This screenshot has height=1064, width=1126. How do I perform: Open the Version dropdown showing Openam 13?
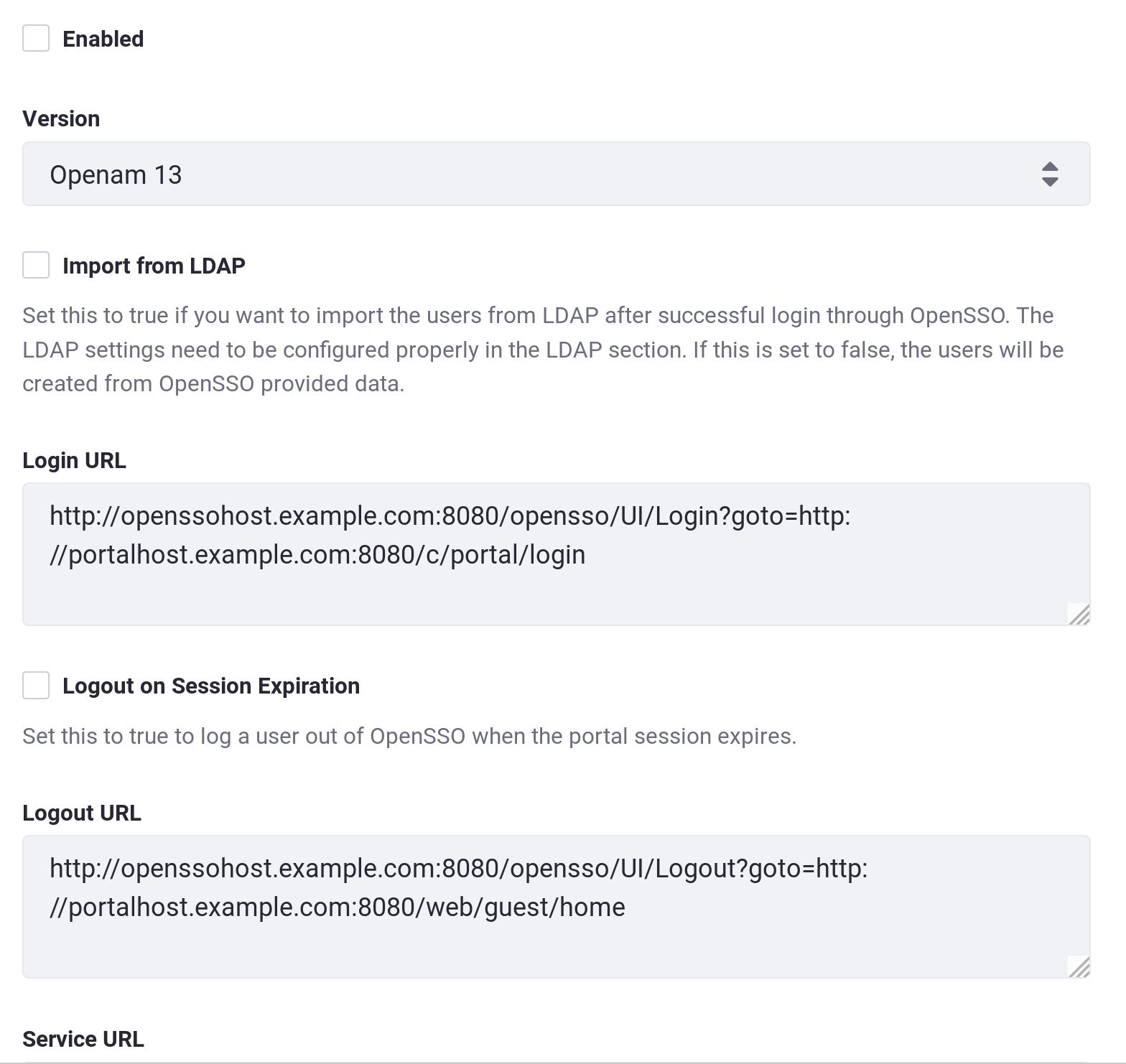[x=557, y=174]
